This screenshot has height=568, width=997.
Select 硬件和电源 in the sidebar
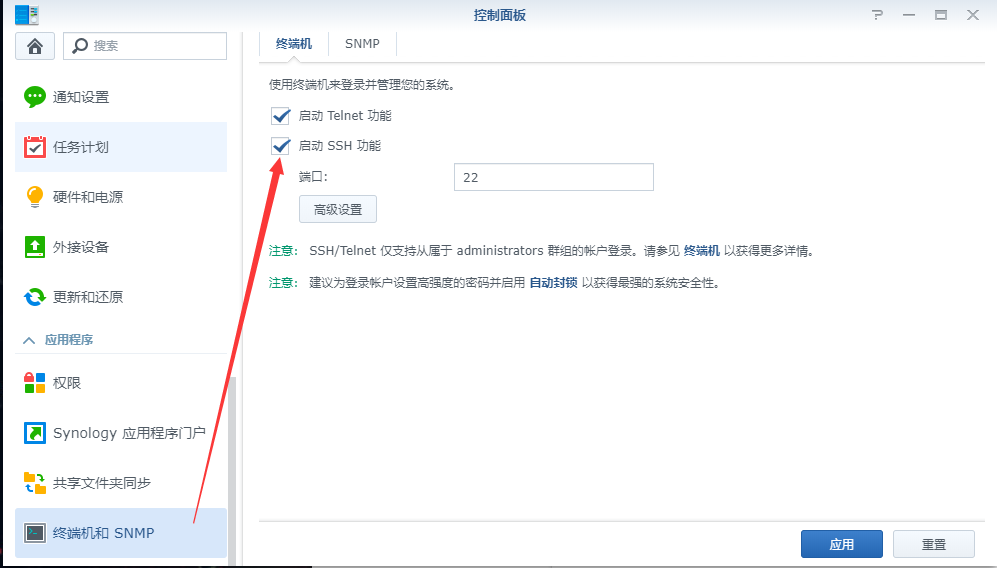[x=121, y=197]
